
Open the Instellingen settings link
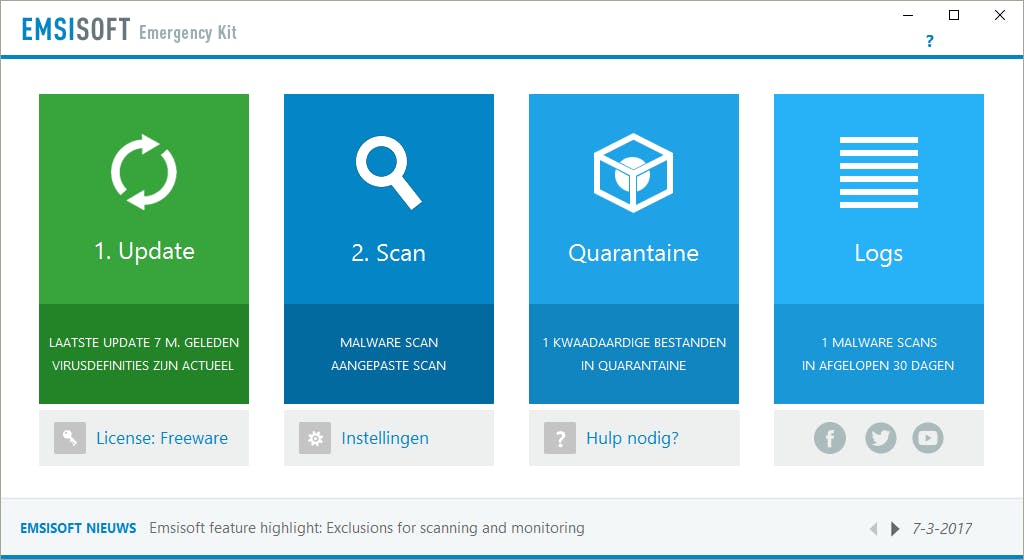(x=385, y=438)
